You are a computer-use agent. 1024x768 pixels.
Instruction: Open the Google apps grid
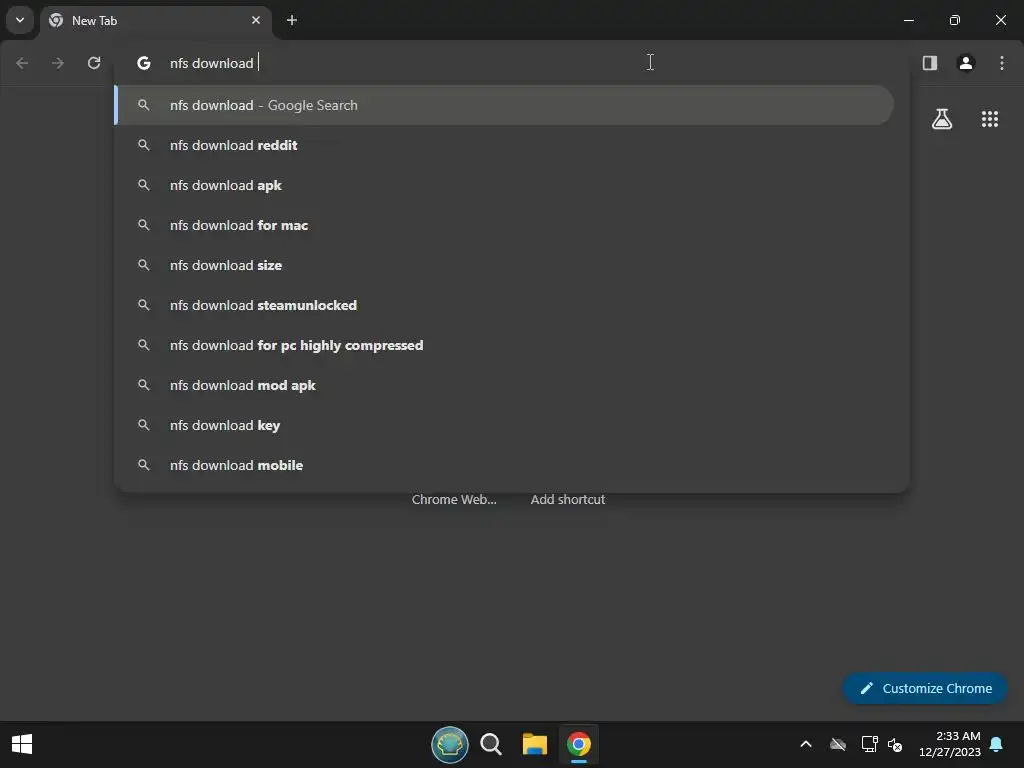(990, 119)
